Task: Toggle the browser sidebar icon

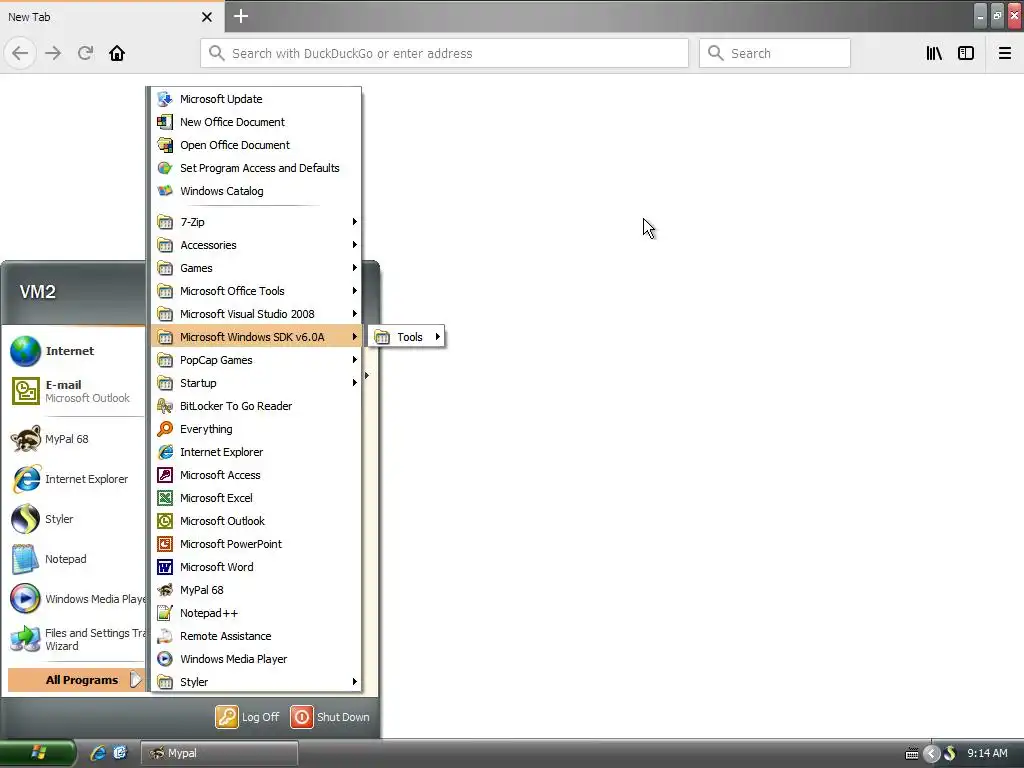Action: click(966, 53)
